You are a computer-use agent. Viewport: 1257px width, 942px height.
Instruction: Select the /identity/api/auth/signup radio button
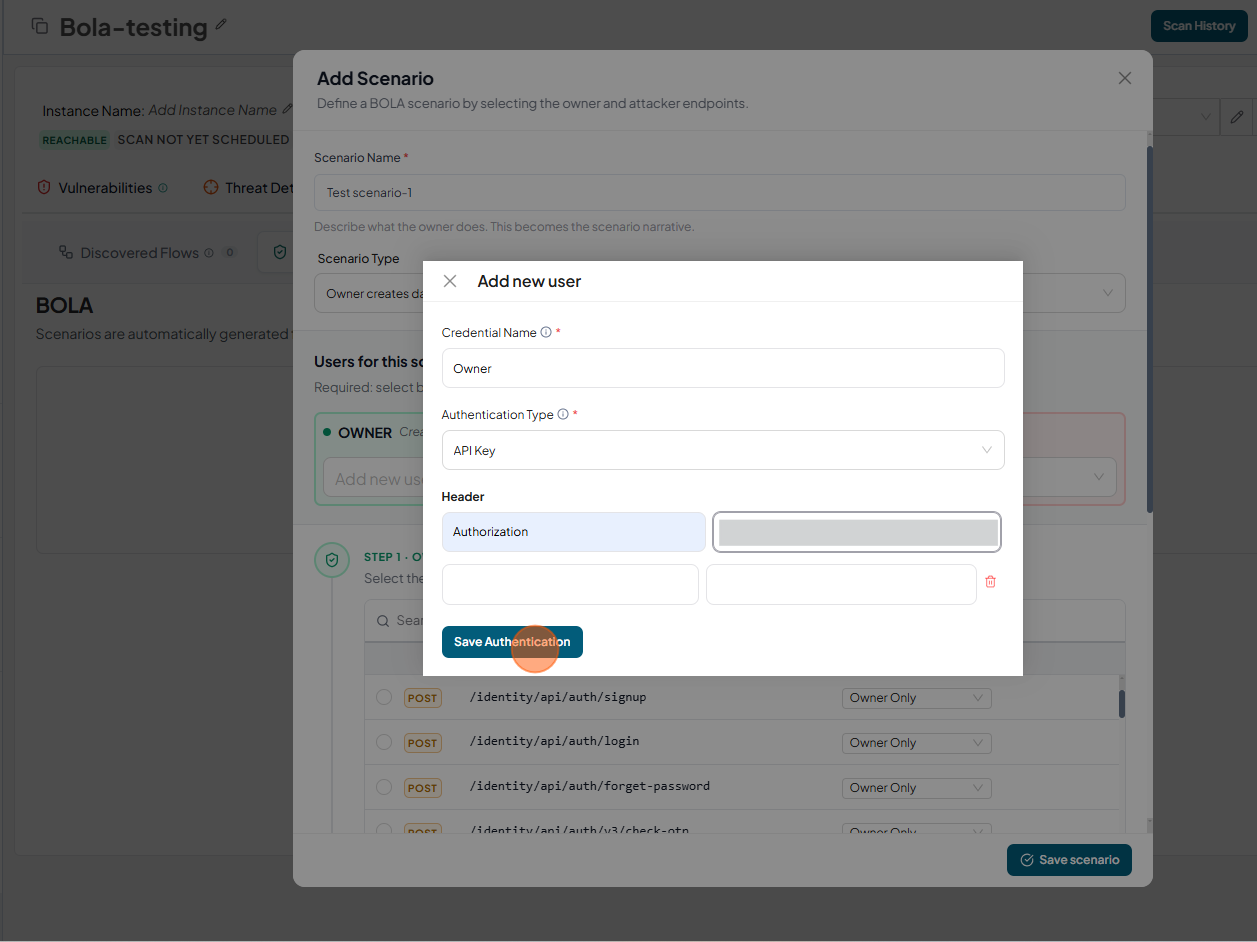tap(384, 697)
